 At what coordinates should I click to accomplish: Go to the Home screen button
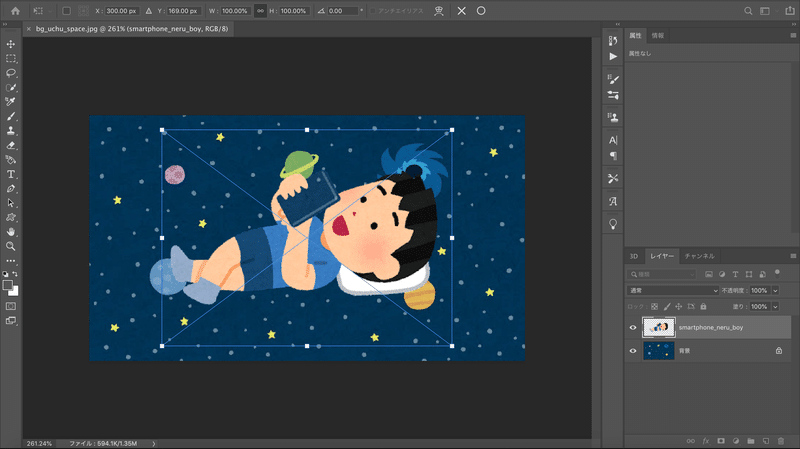click(16, 11)
